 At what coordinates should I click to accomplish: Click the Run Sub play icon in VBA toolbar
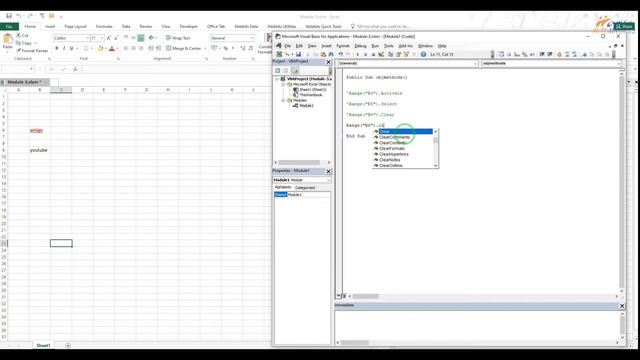(x=358, y=54)
